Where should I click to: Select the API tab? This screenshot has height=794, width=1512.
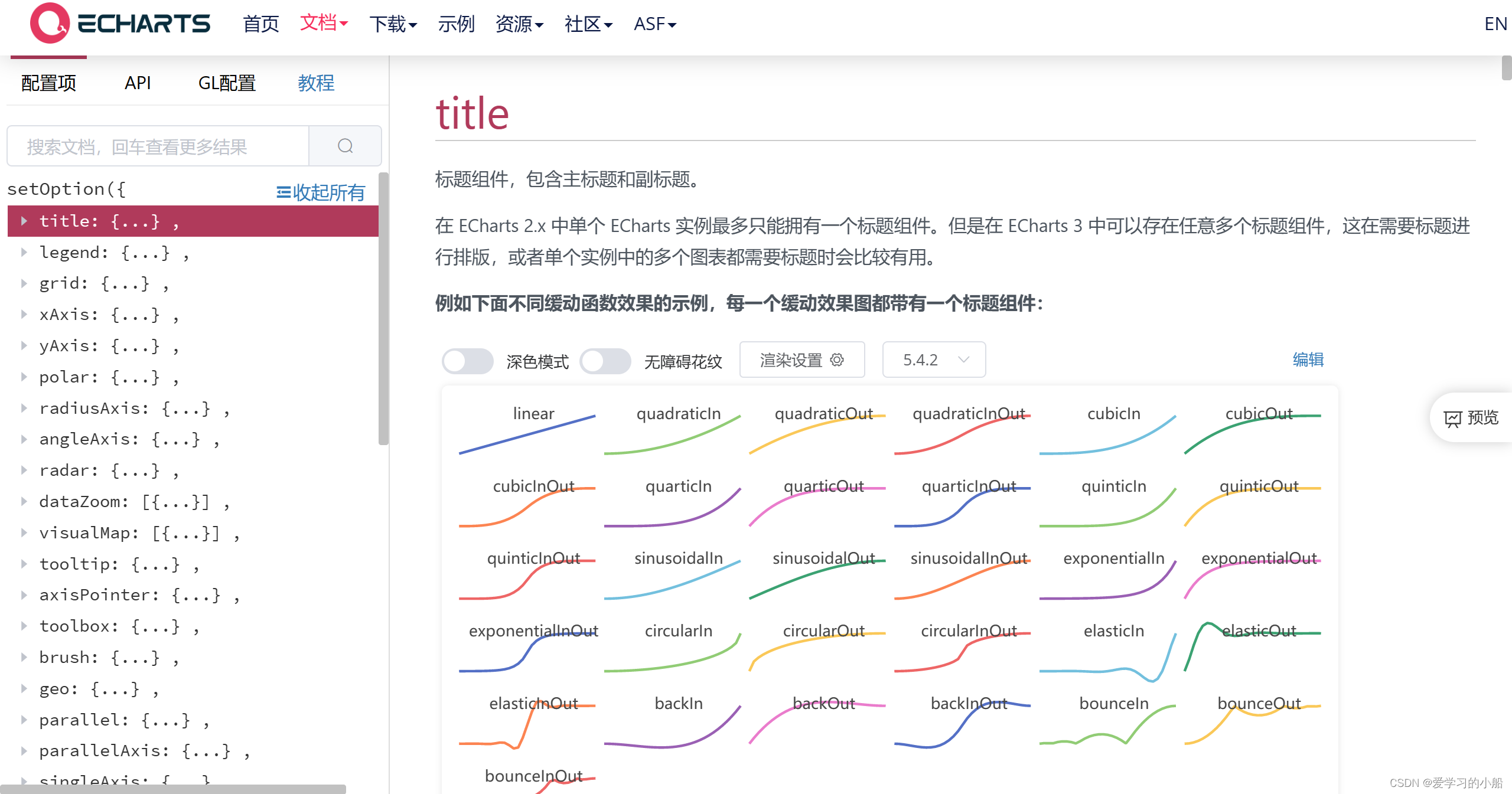click(138, 83)
